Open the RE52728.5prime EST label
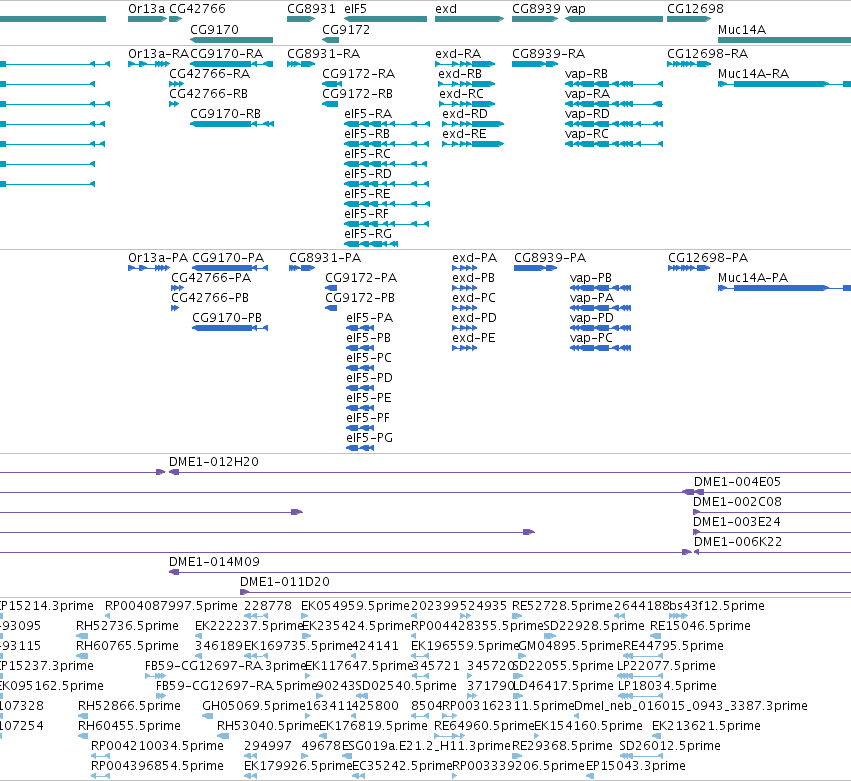This screenshot has width=851, height=781. click(x=562, y=605)
